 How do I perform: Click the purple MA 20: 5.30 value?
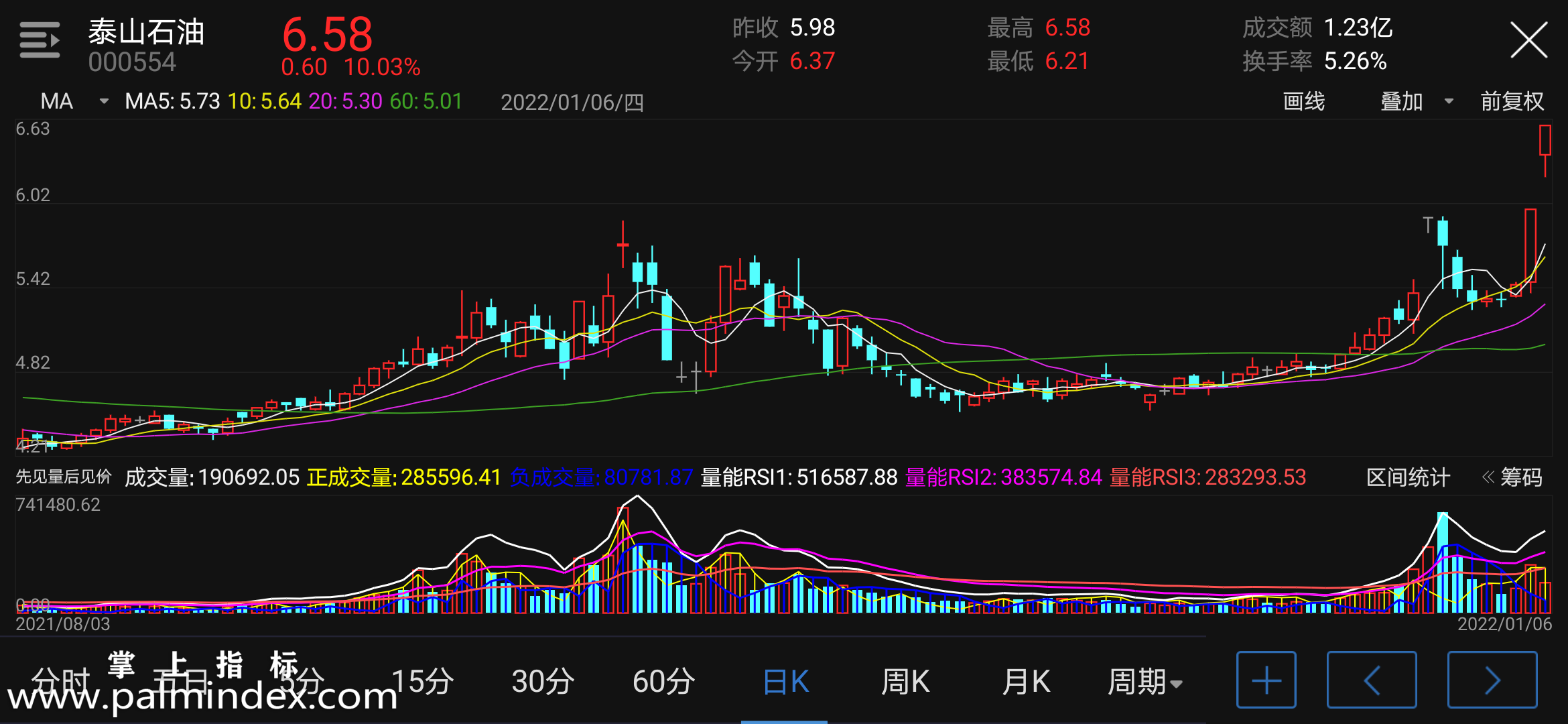coord(345,101)
